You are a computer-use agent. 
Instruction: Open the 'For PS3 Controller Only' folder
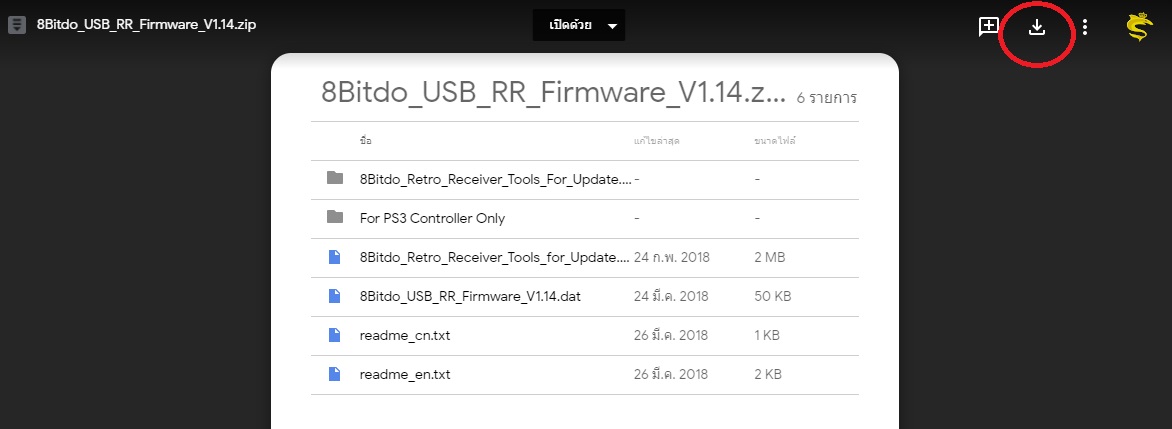point(432,218)
